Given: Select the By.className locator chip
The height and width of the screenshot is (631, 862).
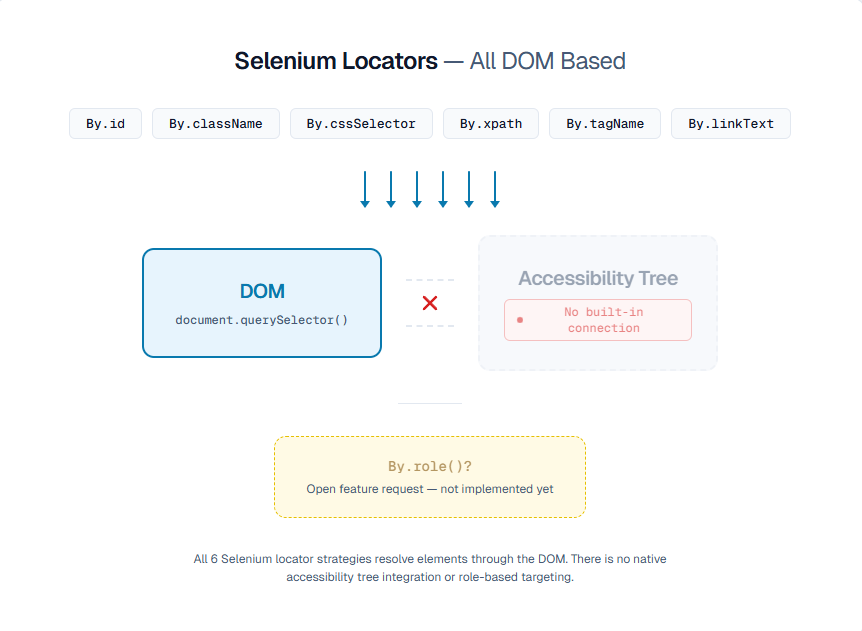Looking at the screenshot, I should [216, 124].
